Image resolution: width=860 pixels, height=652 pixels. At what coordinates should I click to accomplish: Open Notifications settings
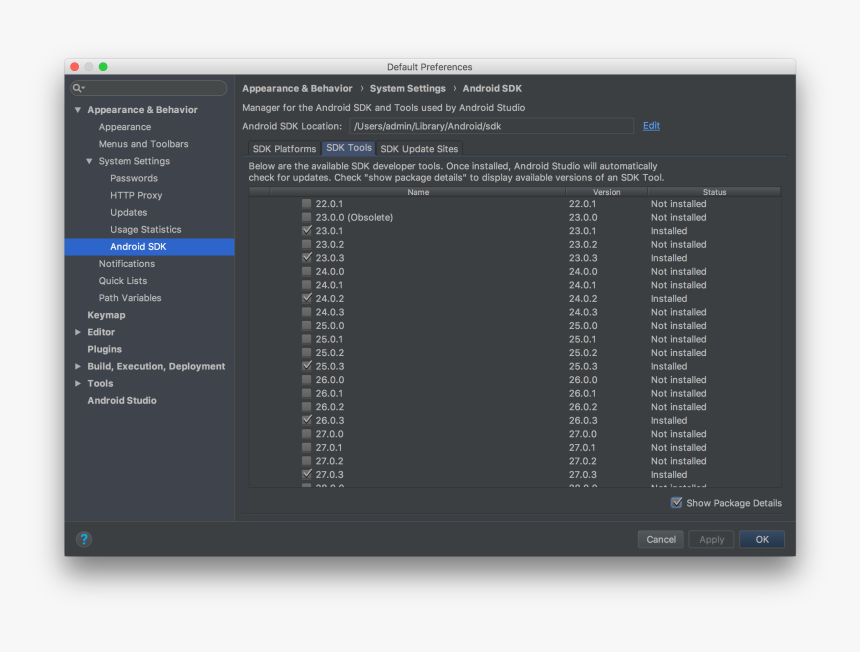click(x=127, y=264)
